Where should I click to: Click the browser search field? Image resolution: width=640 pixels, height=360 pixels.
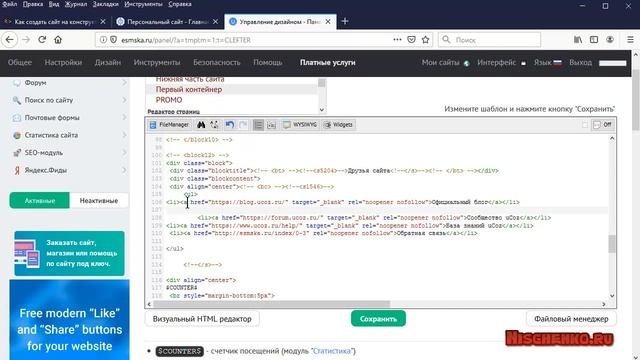coord(489,40)
